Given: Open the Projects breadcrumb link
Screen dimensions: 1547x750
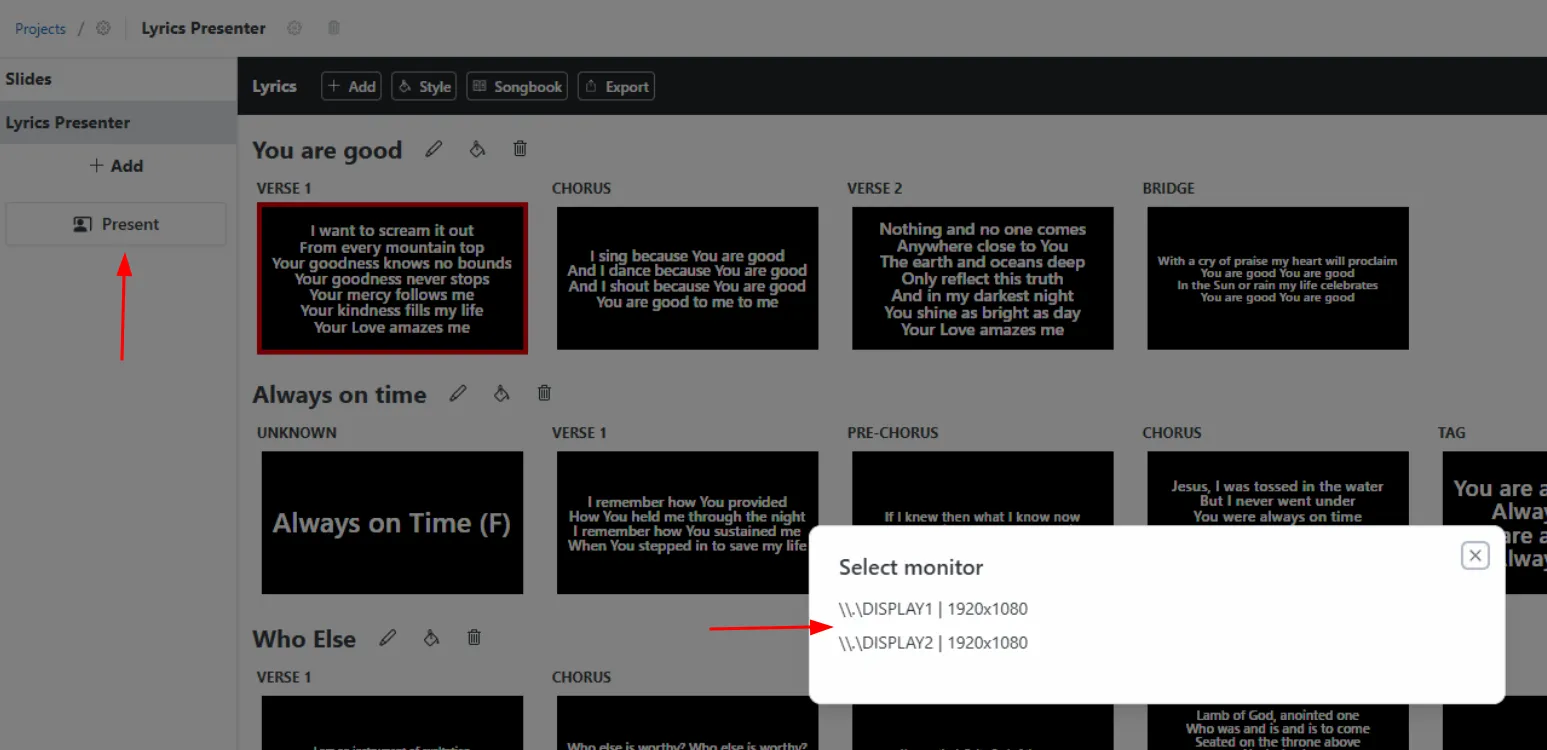Looking at the screenshot, I should tap(40, 29).
